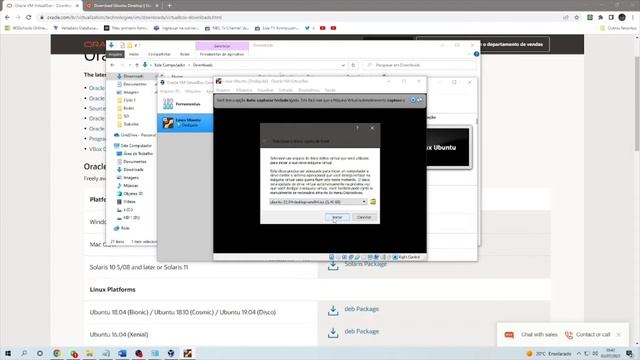Open the Visualizar menu in the VM window
640x360 pixels.
pos(265,90)
